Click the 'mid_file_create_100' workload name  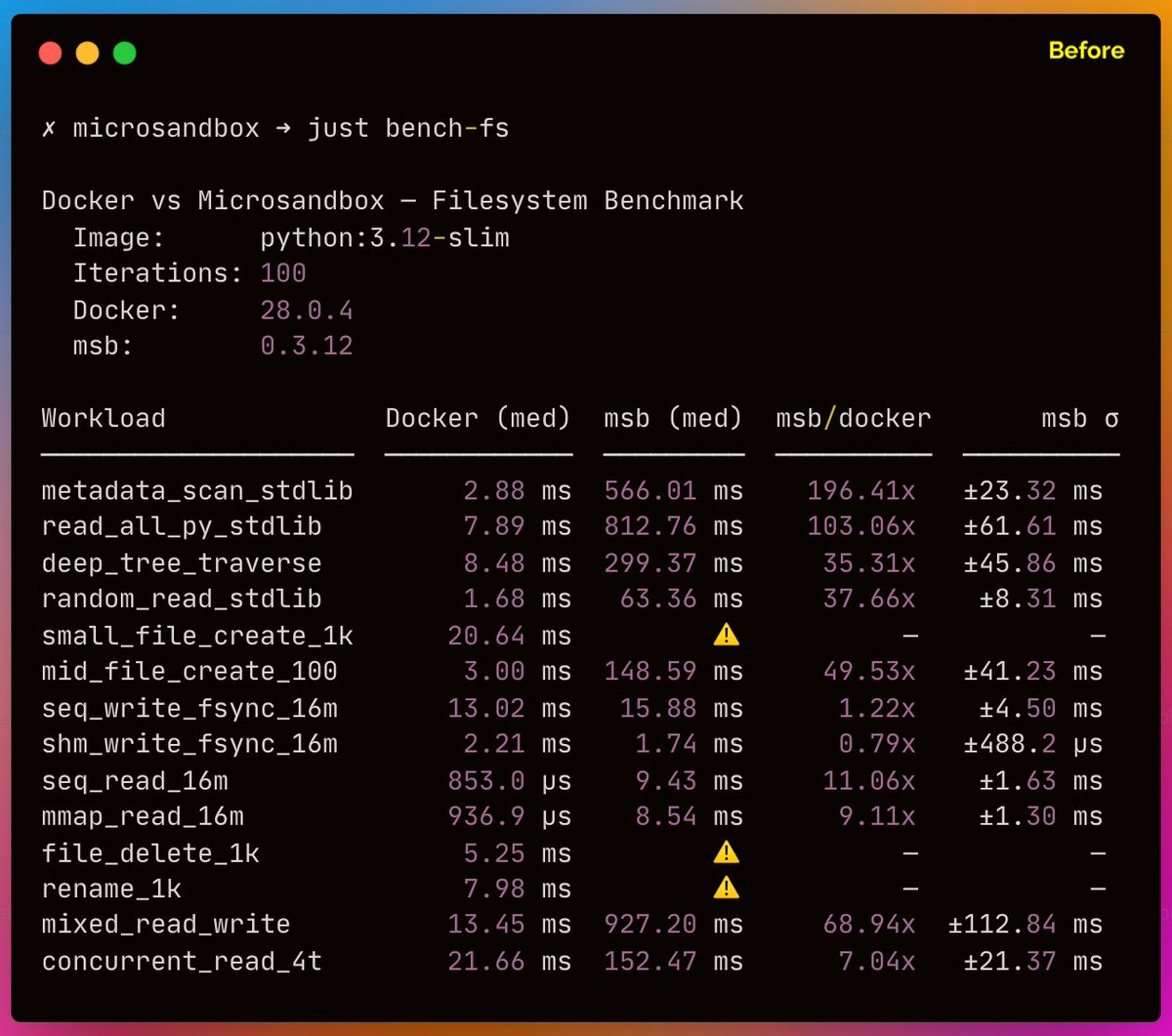click(189, 672)
